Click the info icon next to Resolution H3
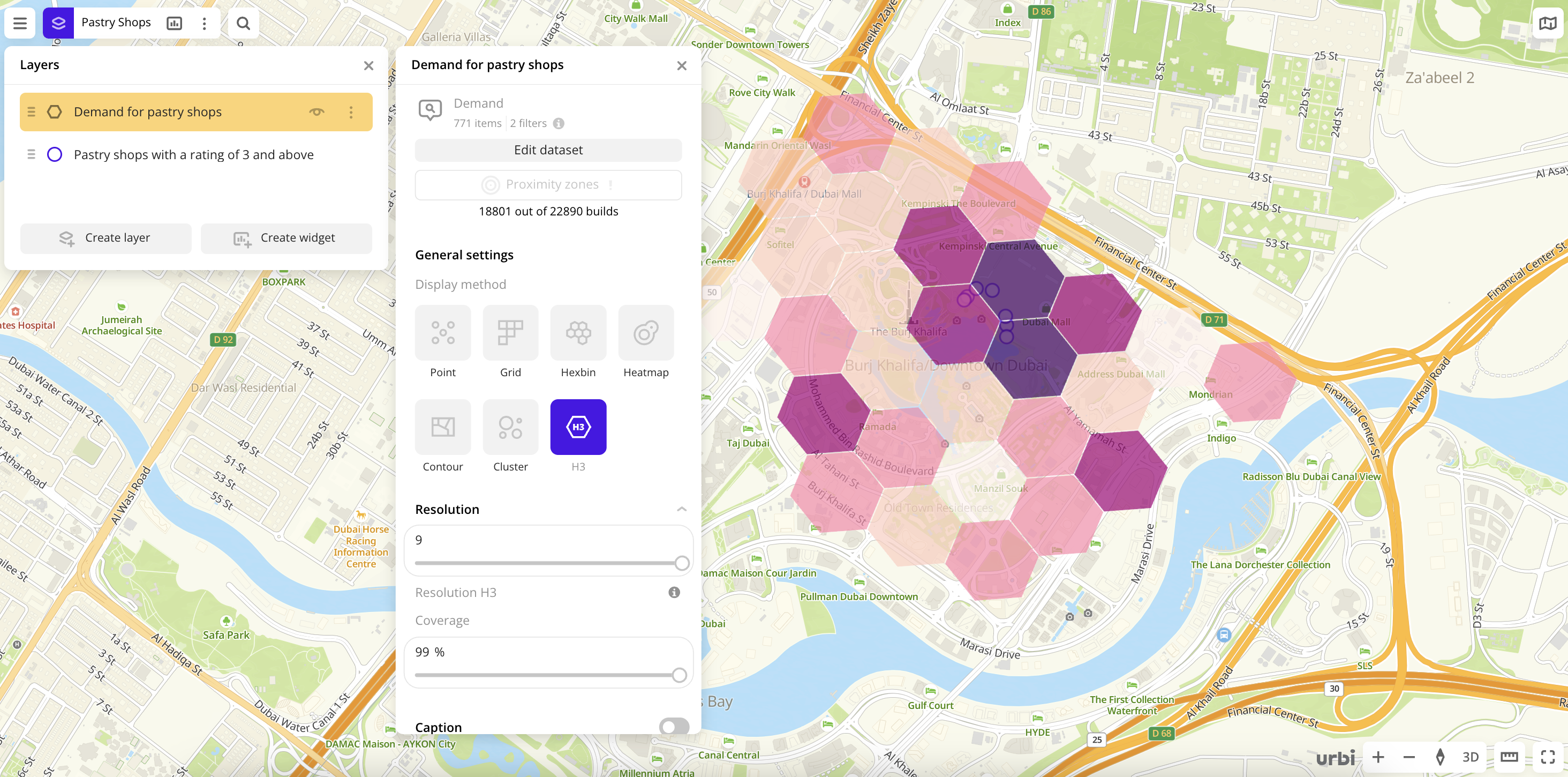1568x777 pixels. pyautogui.click(x=675, y=591)
